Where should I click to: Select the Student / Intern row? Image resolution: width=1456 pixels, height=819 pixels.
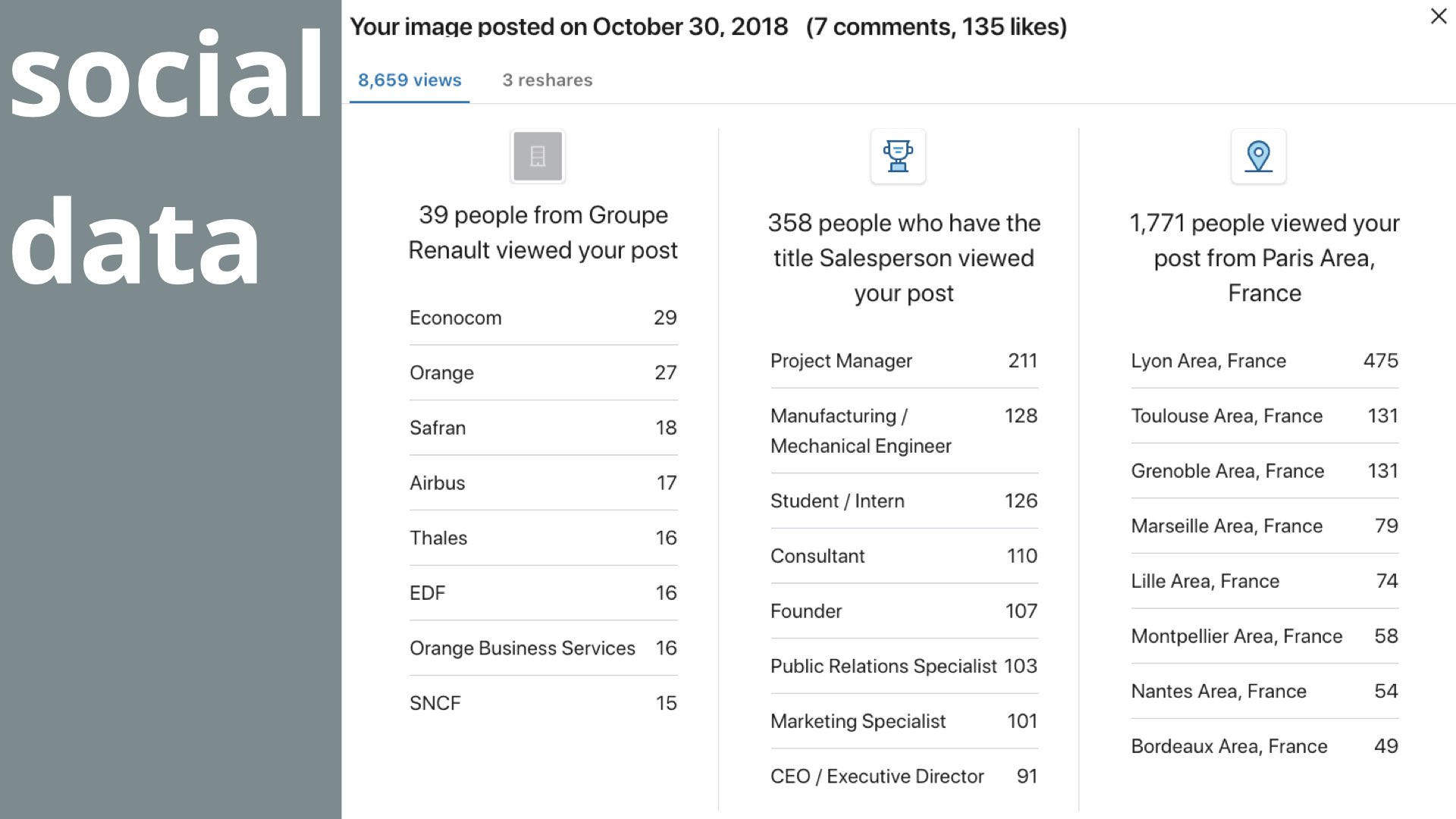coord(904,501)
